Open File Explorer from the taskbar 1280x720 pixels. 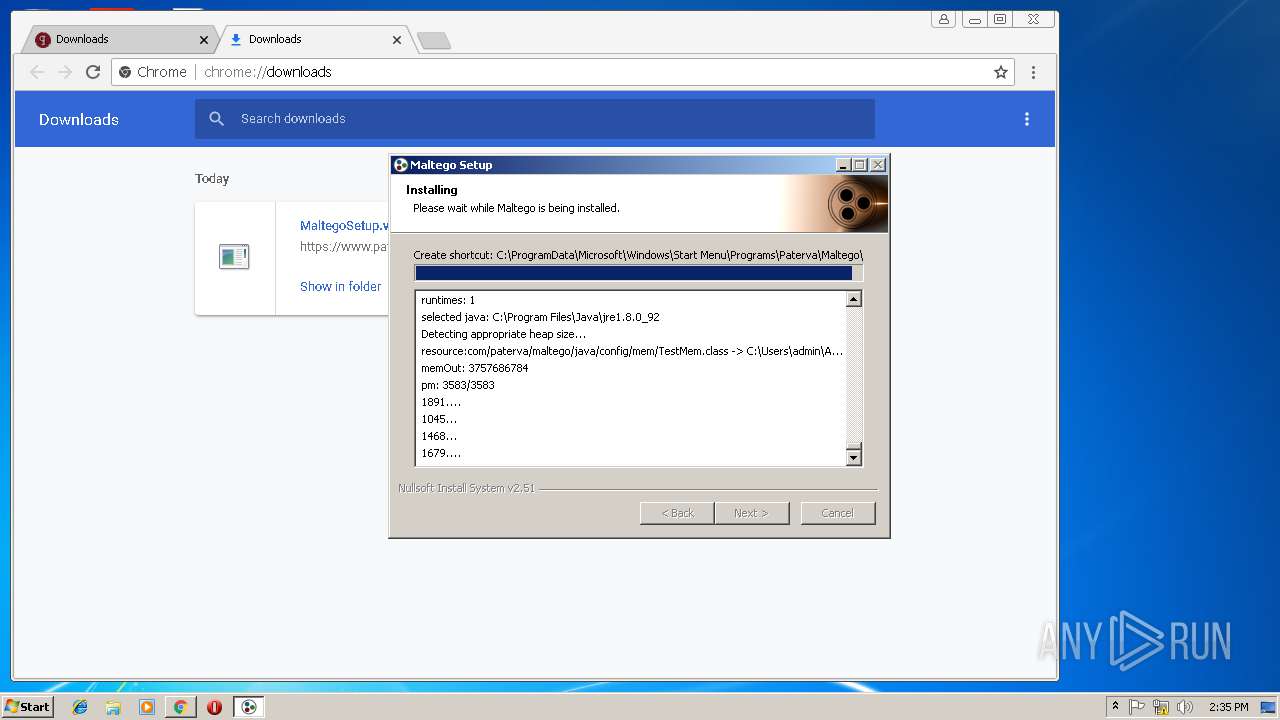[113, 707]
